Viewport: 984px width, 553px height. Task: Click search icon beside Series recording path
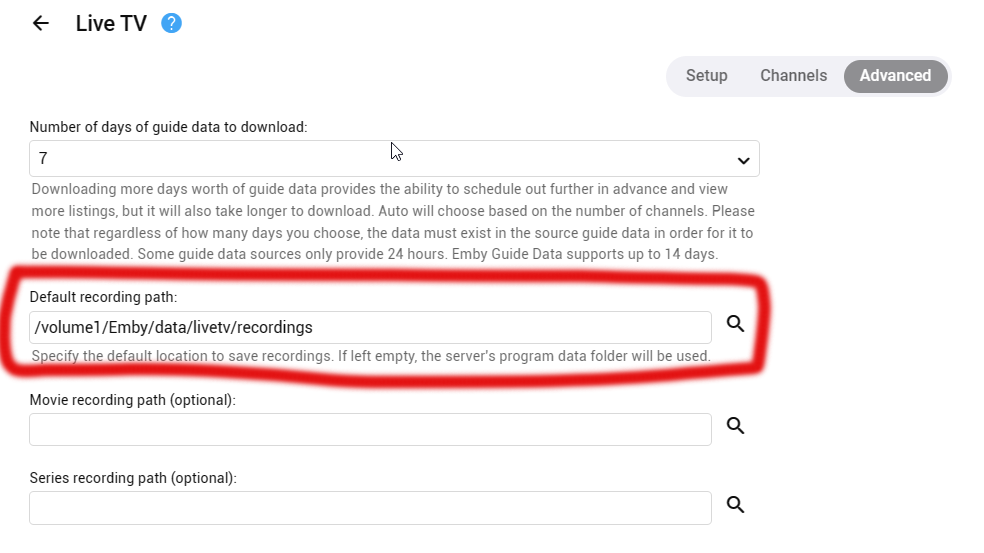click(736, 505)
